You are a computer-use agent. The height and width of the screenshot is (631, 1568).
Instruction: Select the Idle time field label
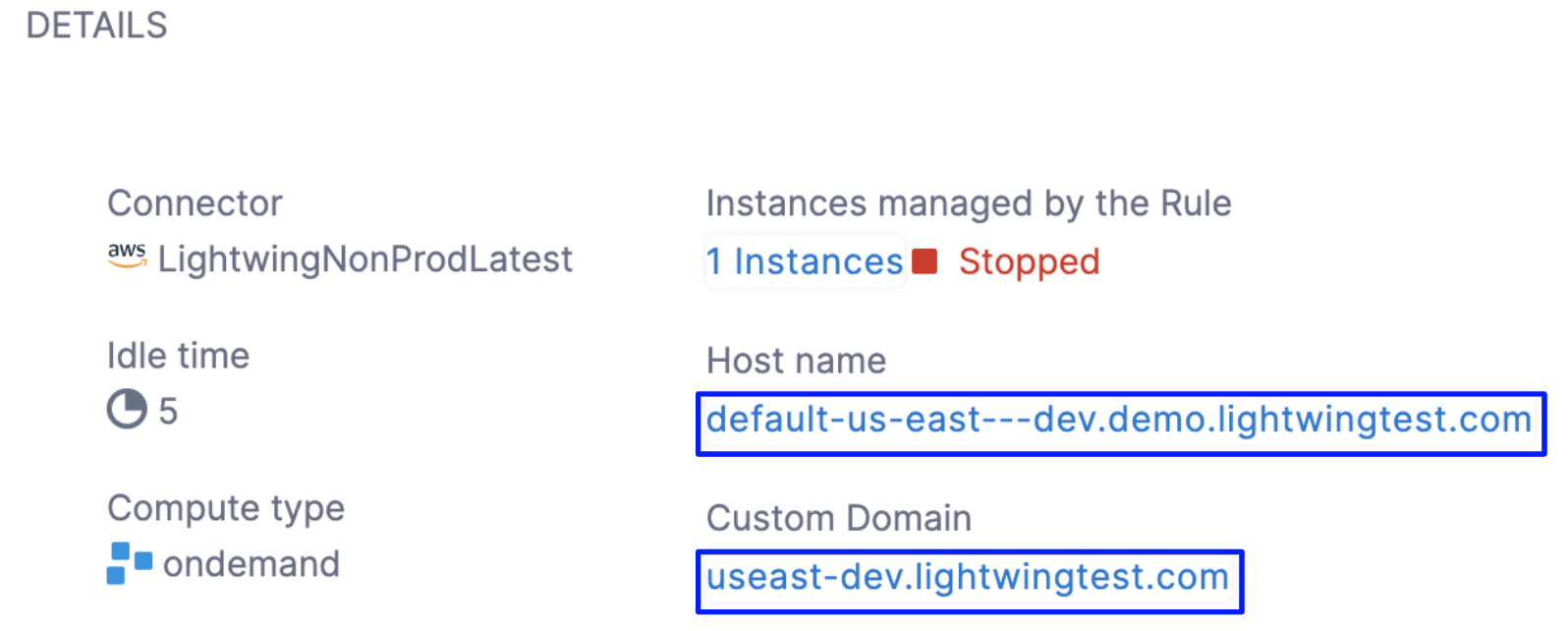(178, 356)
